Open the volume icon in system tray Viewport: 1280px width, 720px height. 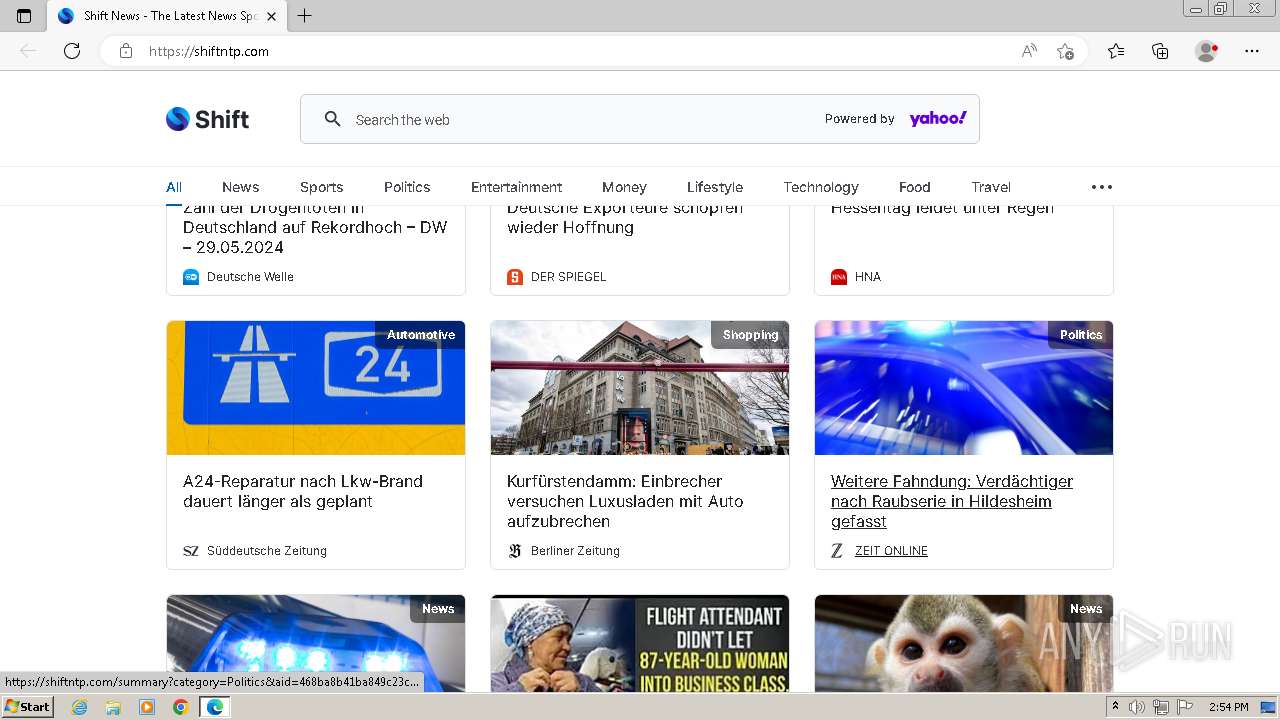(x=1137, y=707)
